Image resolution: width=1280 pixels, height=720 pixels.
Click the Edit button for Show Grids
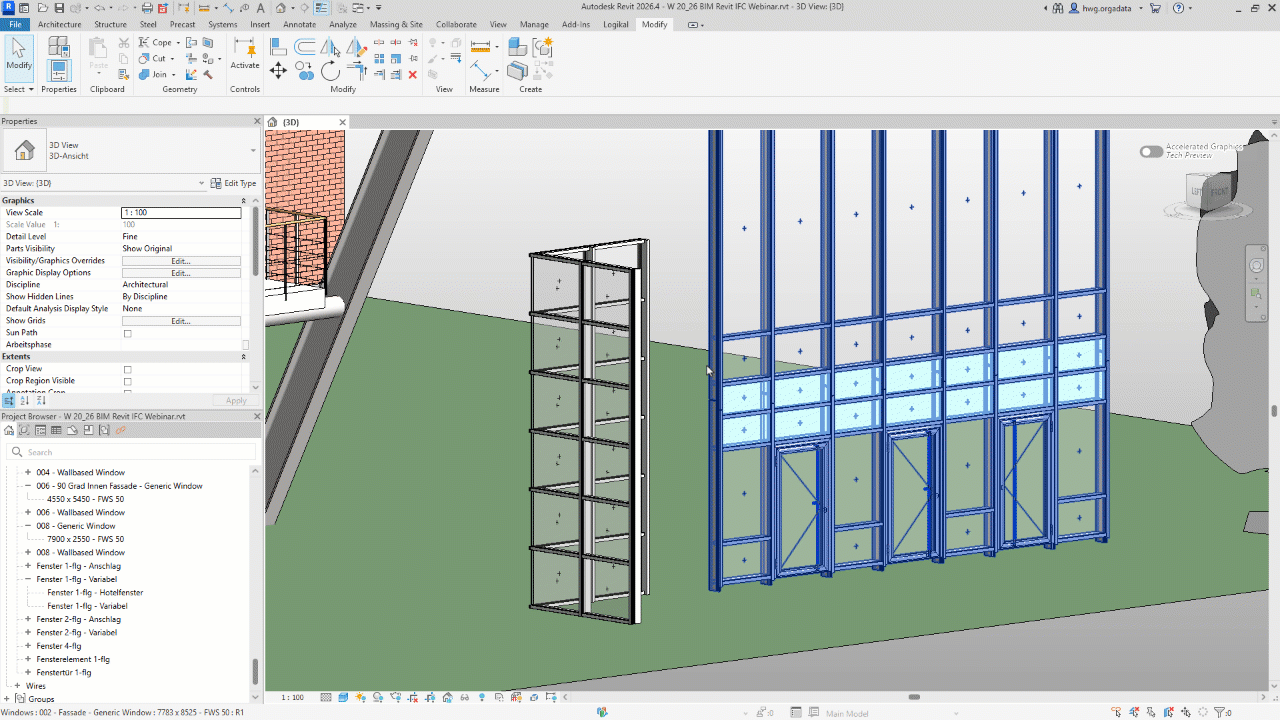[181, 321]
